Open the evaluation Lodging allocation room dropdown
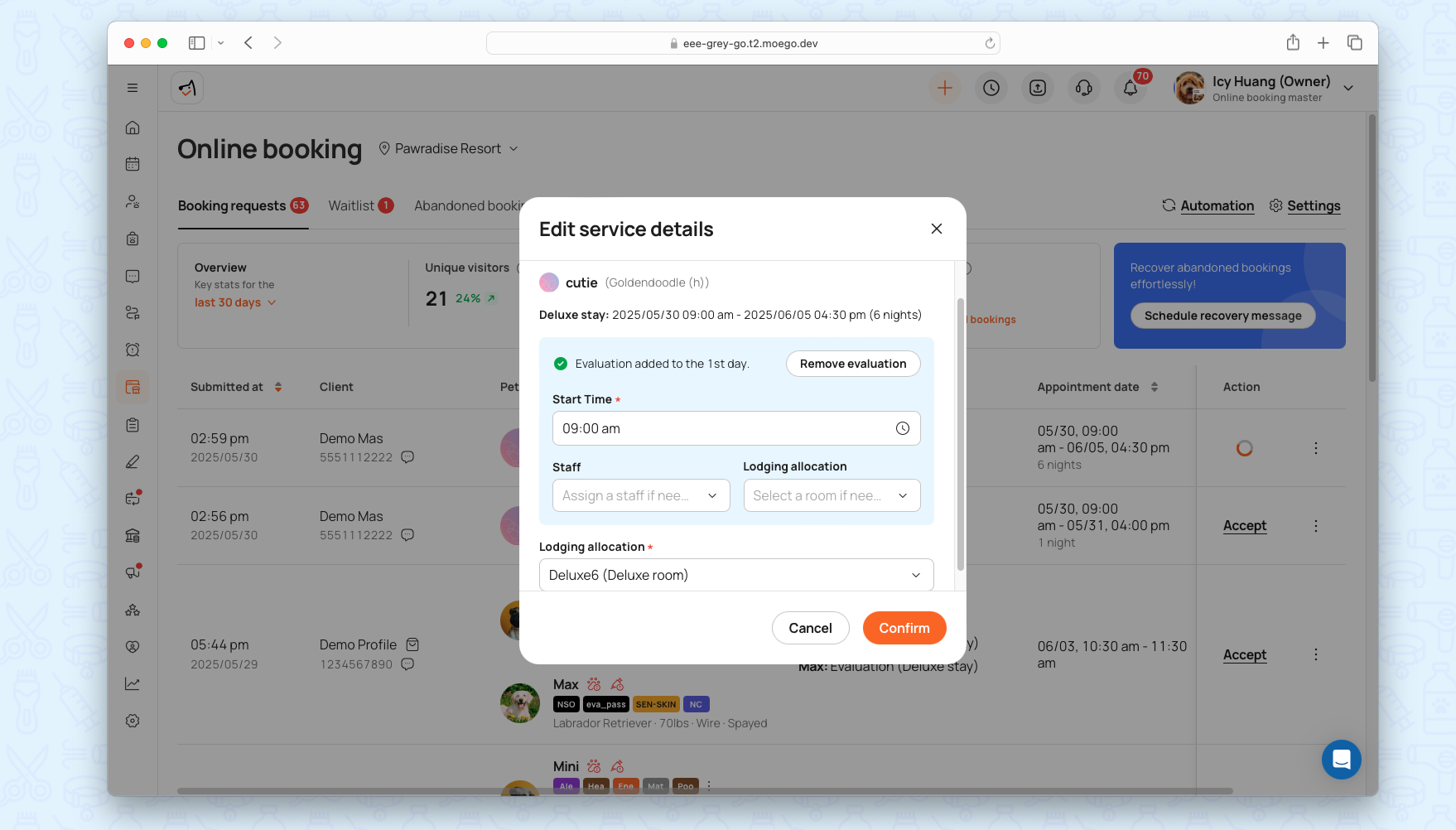 (x=832, y=495)
